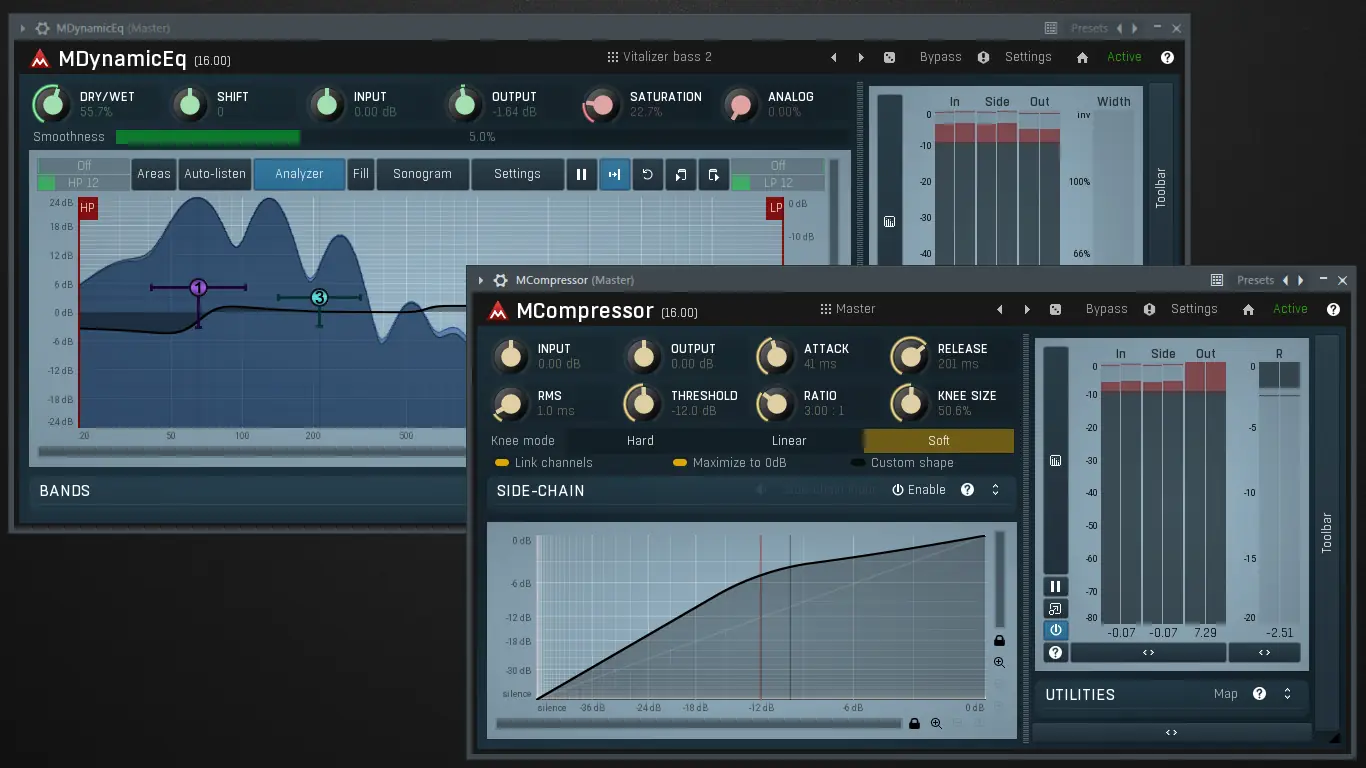Enable Custom shape option
Screen dimensions: 1366x768
click(901, 463)
